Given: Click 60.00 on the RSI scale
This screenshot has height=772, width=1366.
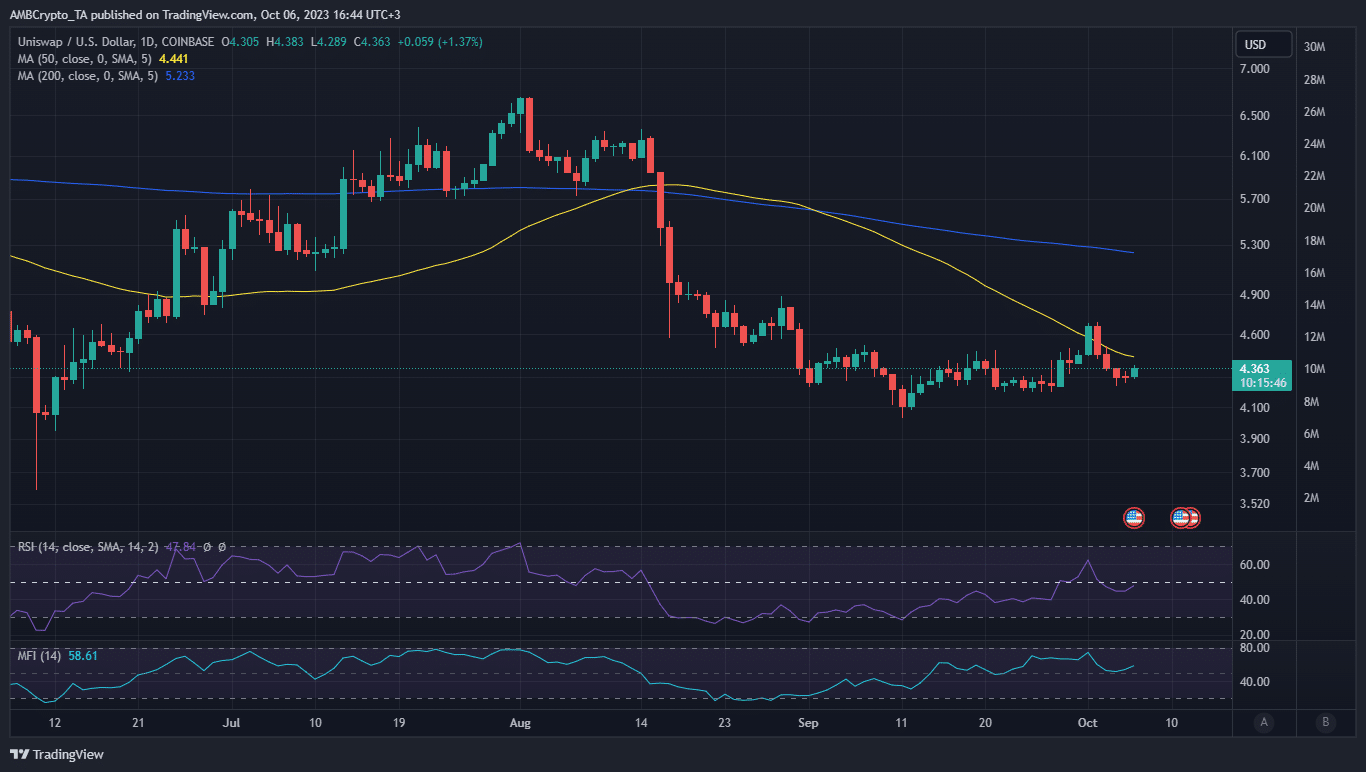Looking at the screenshot, I should 1255,565.
